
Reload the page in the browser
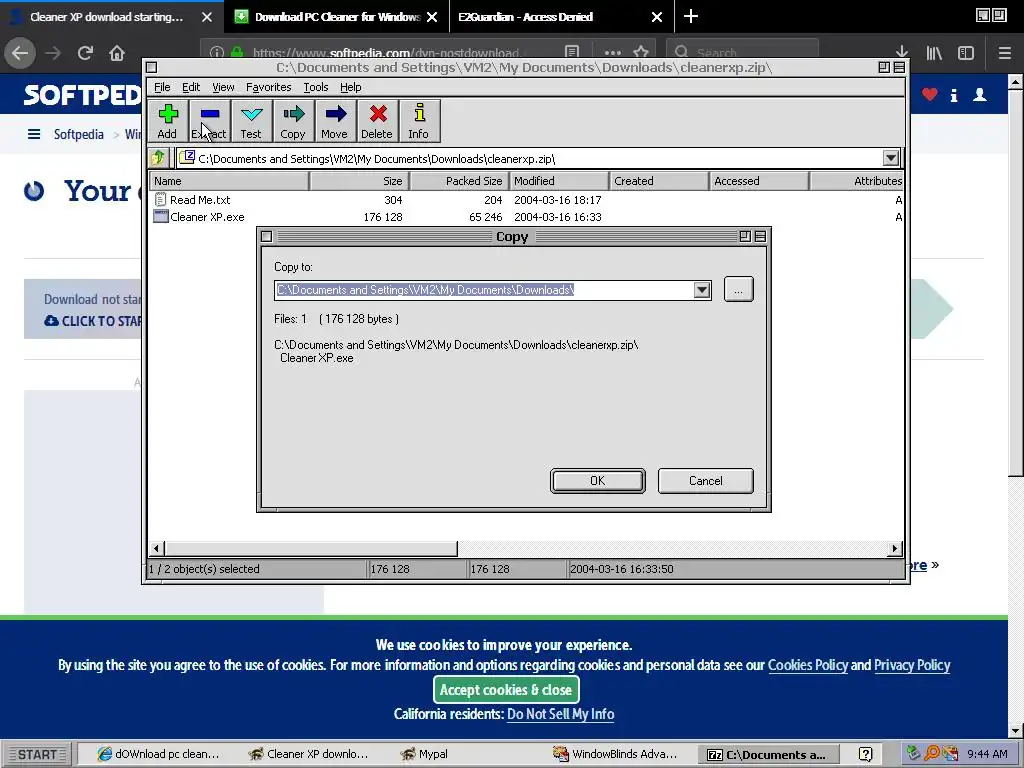85,53
